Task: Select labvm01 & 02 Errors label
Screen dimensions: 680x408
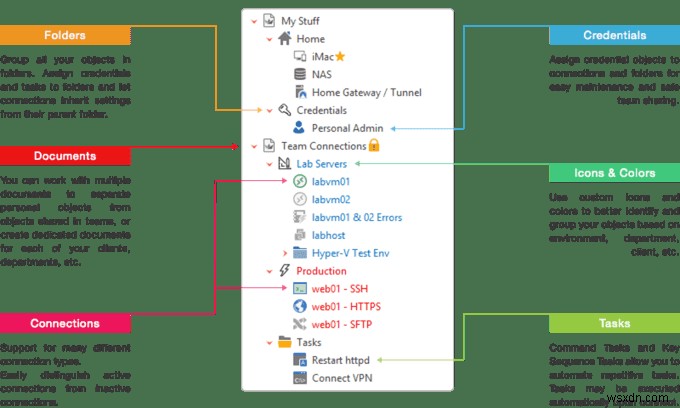Action: pos(357,217)
